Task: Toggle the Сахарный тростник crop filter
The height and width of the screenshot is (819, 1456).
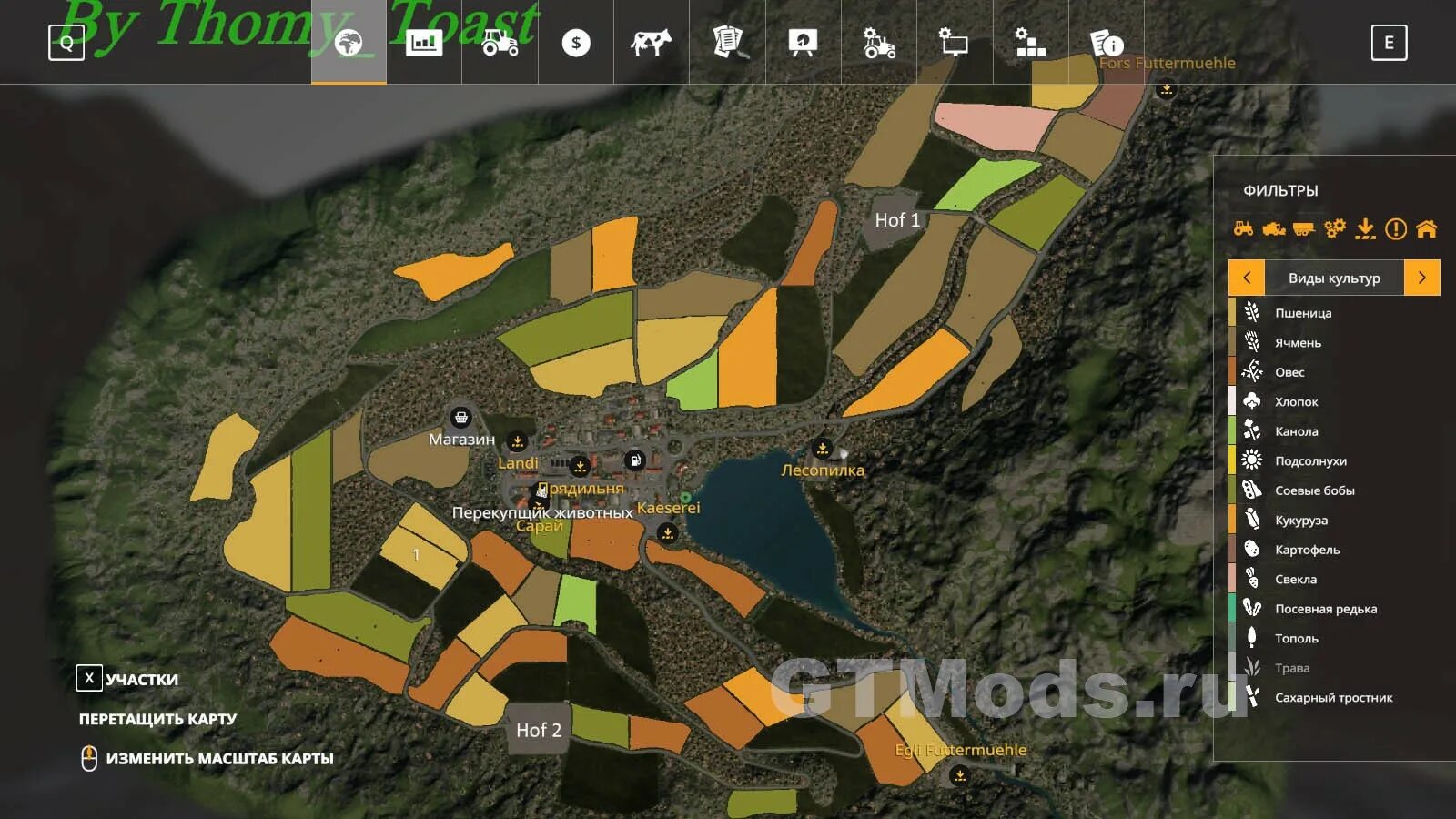Action: point(1335,697)
